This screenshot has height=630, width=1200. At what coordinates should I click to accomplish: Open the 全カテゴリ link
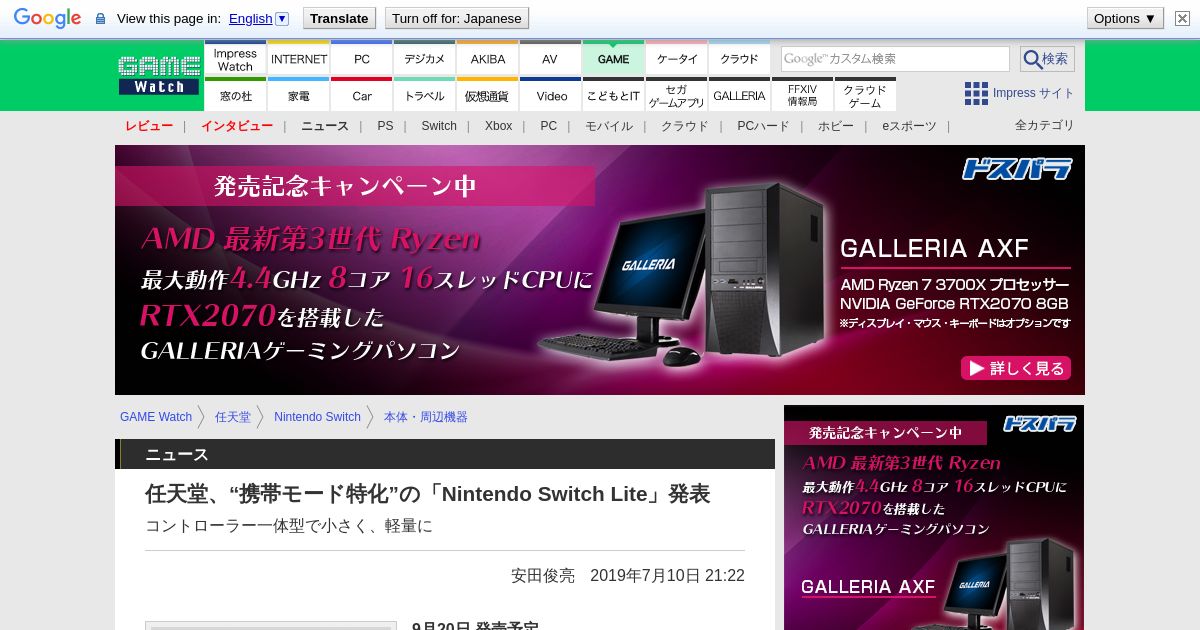[1045, 125]
